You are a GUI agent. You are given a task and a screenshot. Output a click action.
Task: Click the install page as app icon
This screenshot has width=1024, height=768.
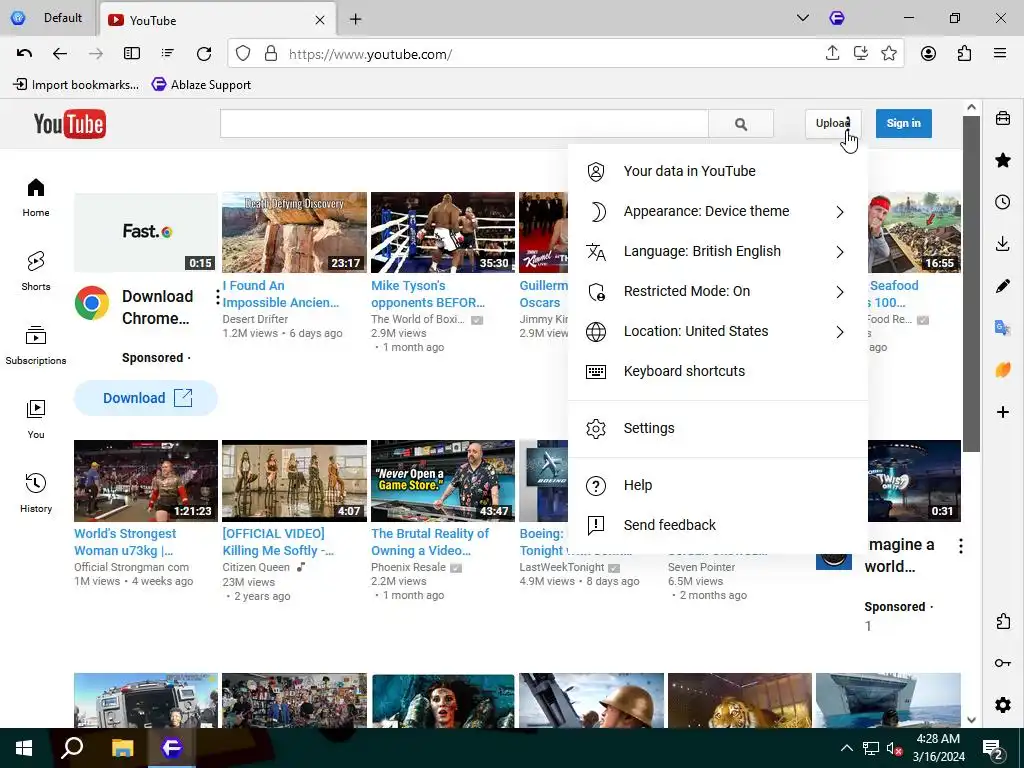861,53
